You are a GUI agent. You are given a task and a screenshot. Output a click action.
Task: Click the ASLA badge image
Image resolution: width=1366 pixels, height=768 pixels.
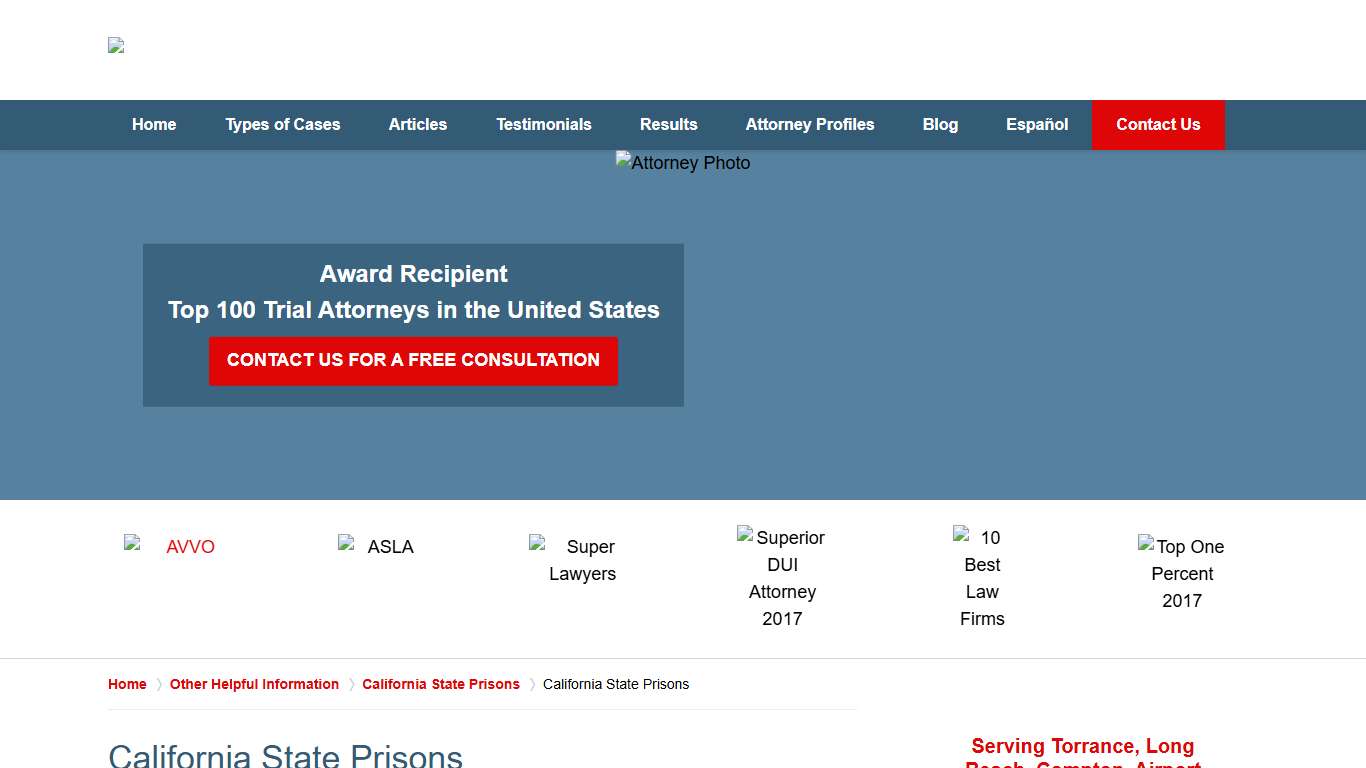click(x=377, y=546)
